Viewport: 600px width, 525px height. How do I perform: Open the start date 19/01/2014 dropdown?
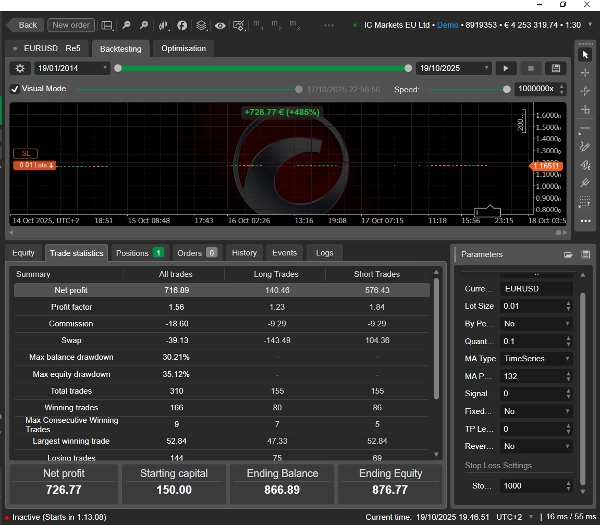click(72, 68)
